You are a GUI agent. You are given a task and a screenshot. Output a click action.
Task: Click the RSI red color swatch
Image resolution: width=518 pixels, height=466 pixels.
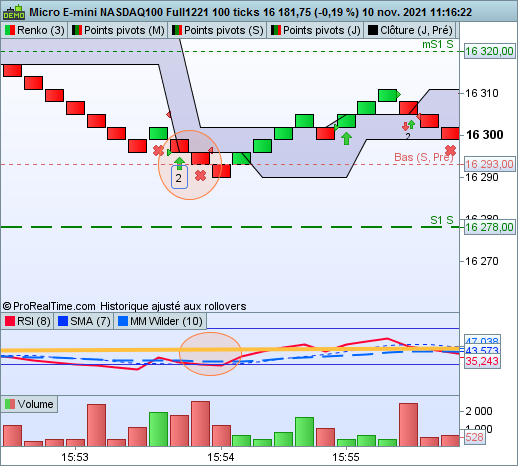(x=10, y=321)
